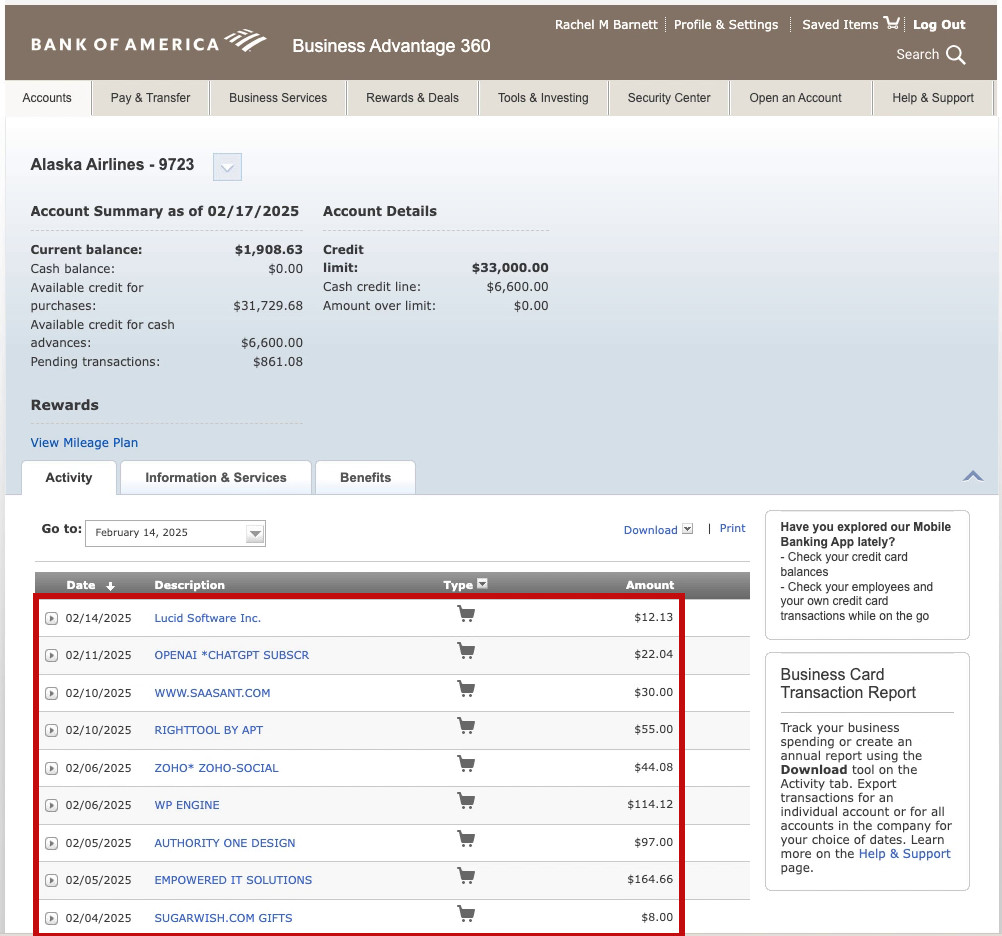The image size is (1002, 936).
Task: Click cart icon in OPENAI CHATGPT row
Action: pos(466,652)
